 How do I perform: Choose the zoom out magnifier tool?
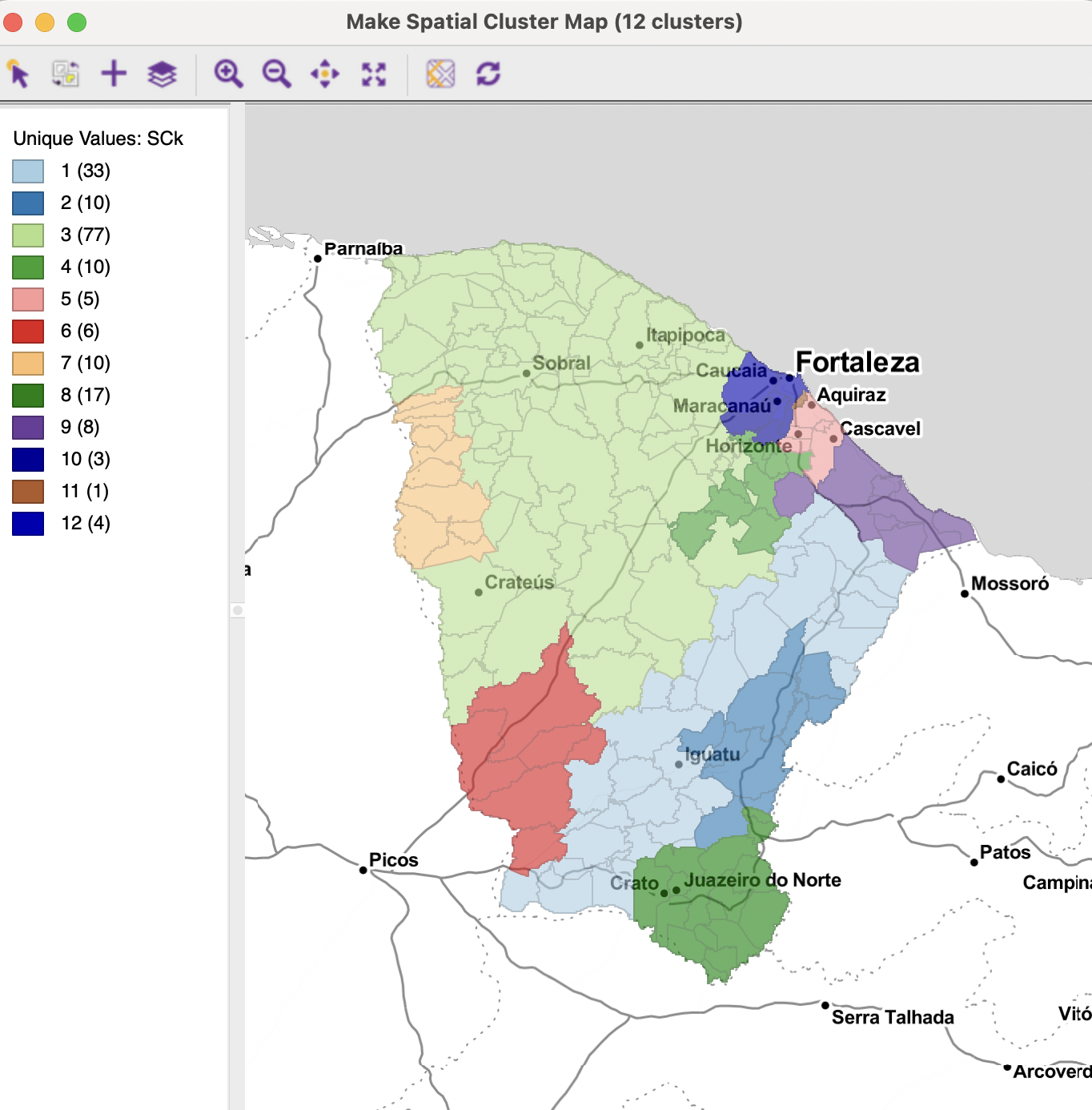click(277, 74)
